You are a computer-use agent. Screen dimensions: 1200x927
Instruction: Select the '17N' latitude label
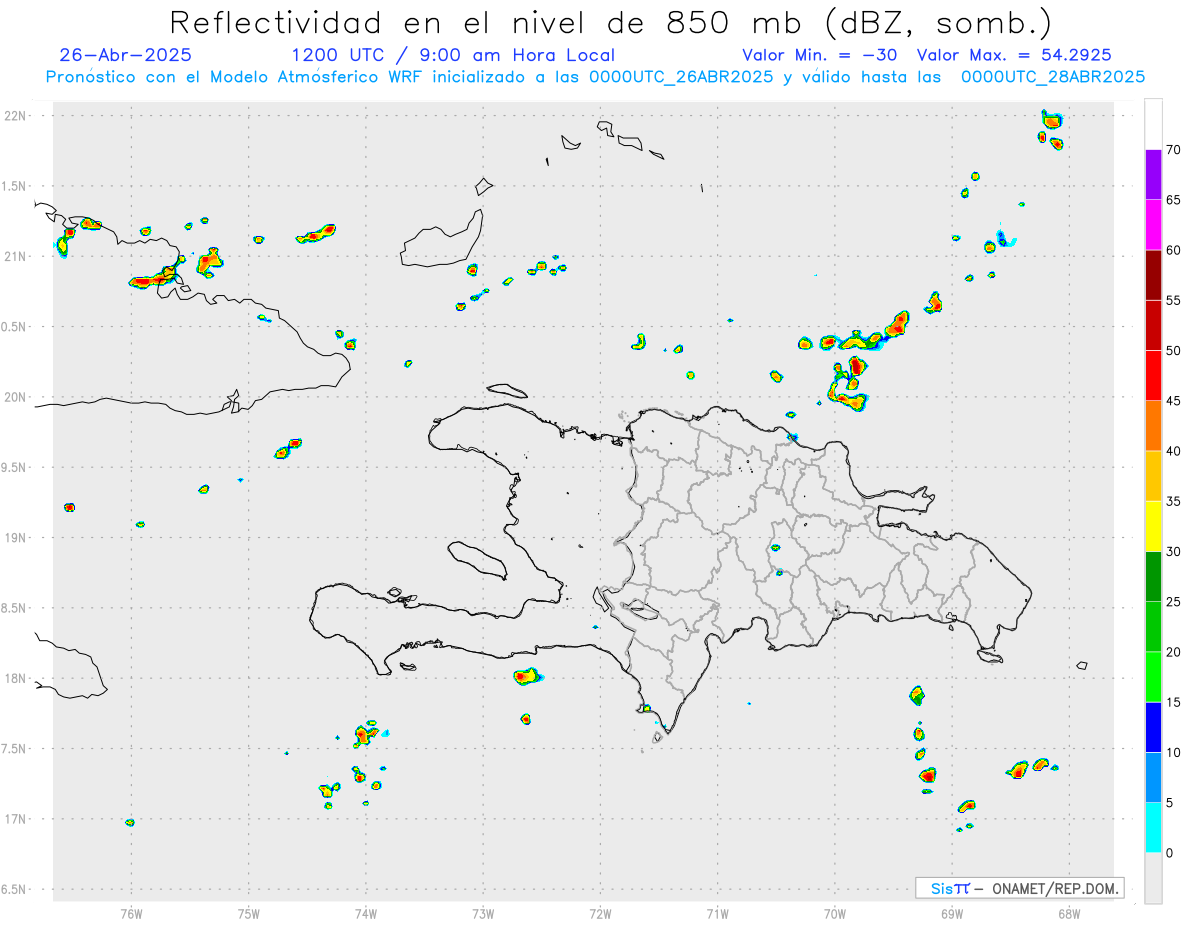(16, 819)
